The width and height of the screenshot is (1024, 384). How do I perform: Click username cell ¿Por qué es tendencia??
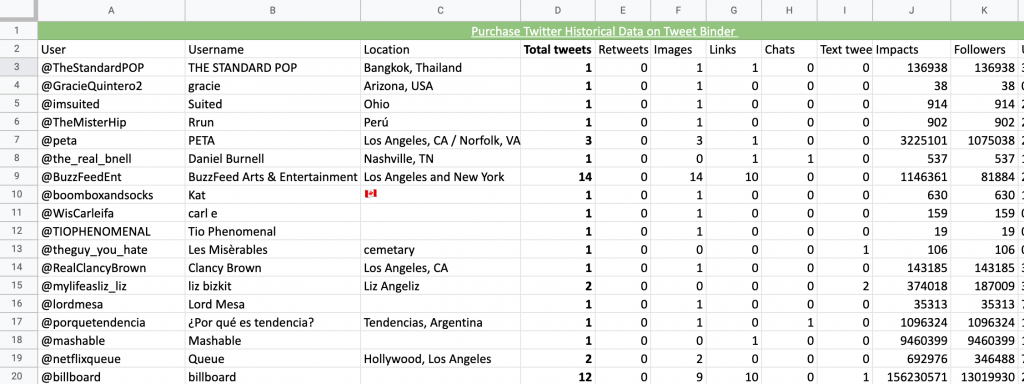[x=272, y=323]
